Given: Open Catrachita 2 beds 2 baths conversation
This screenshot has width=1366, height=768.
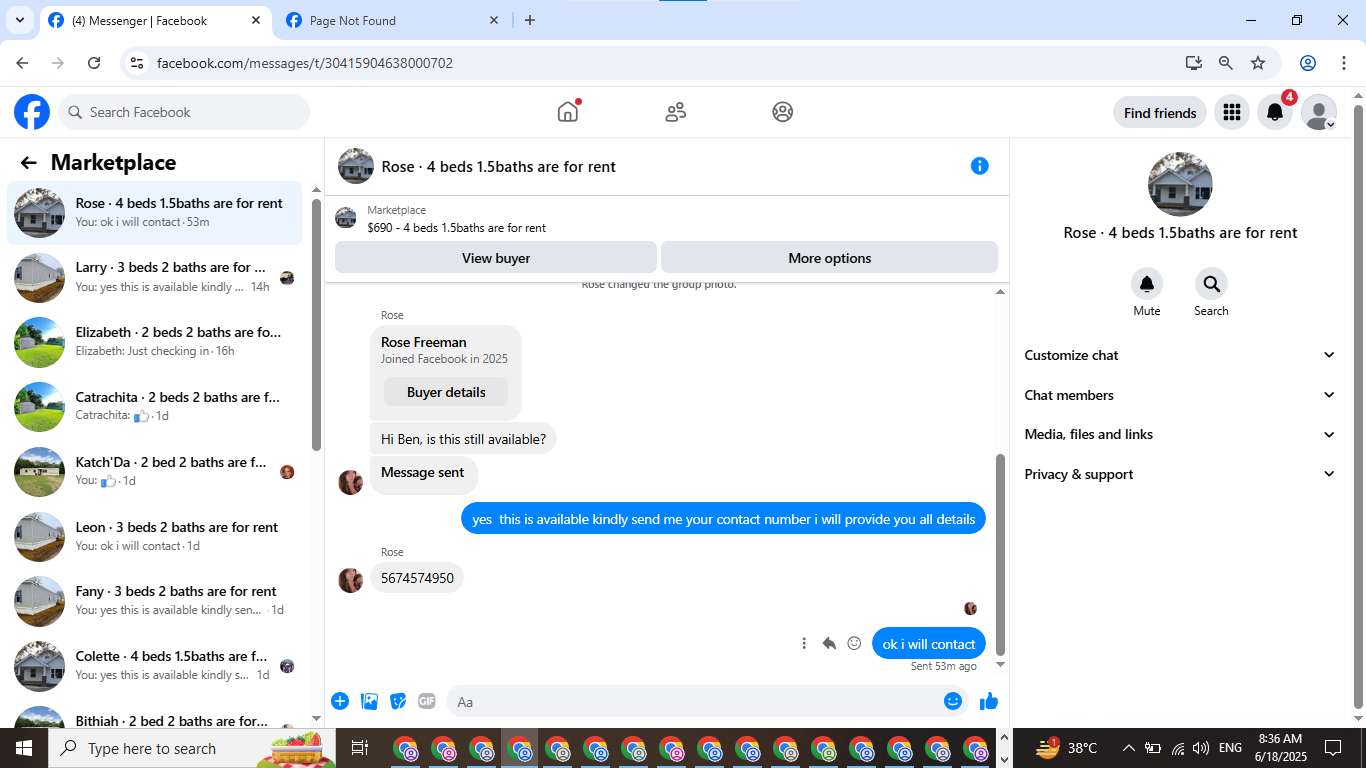Looking at the screenshot, I should 155,407.
